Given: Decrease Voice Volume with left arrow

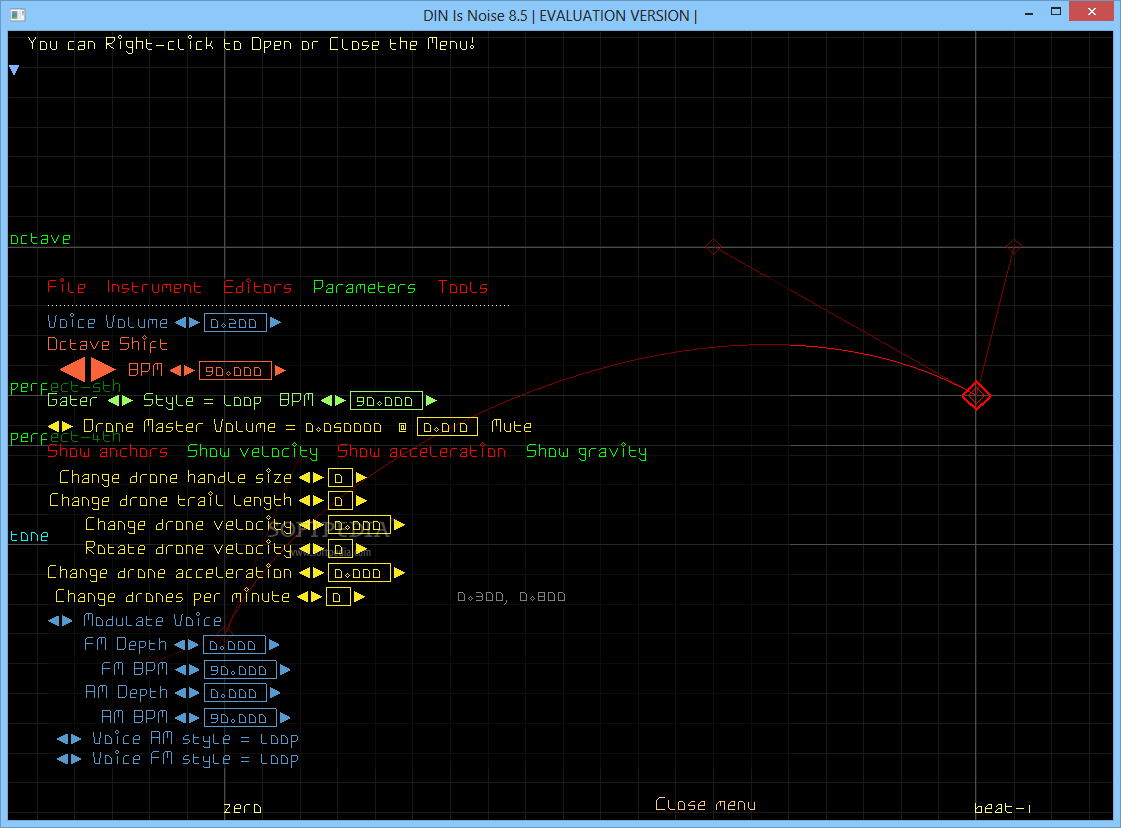Looking at the screenshot, I should click(x=181, y=322).
